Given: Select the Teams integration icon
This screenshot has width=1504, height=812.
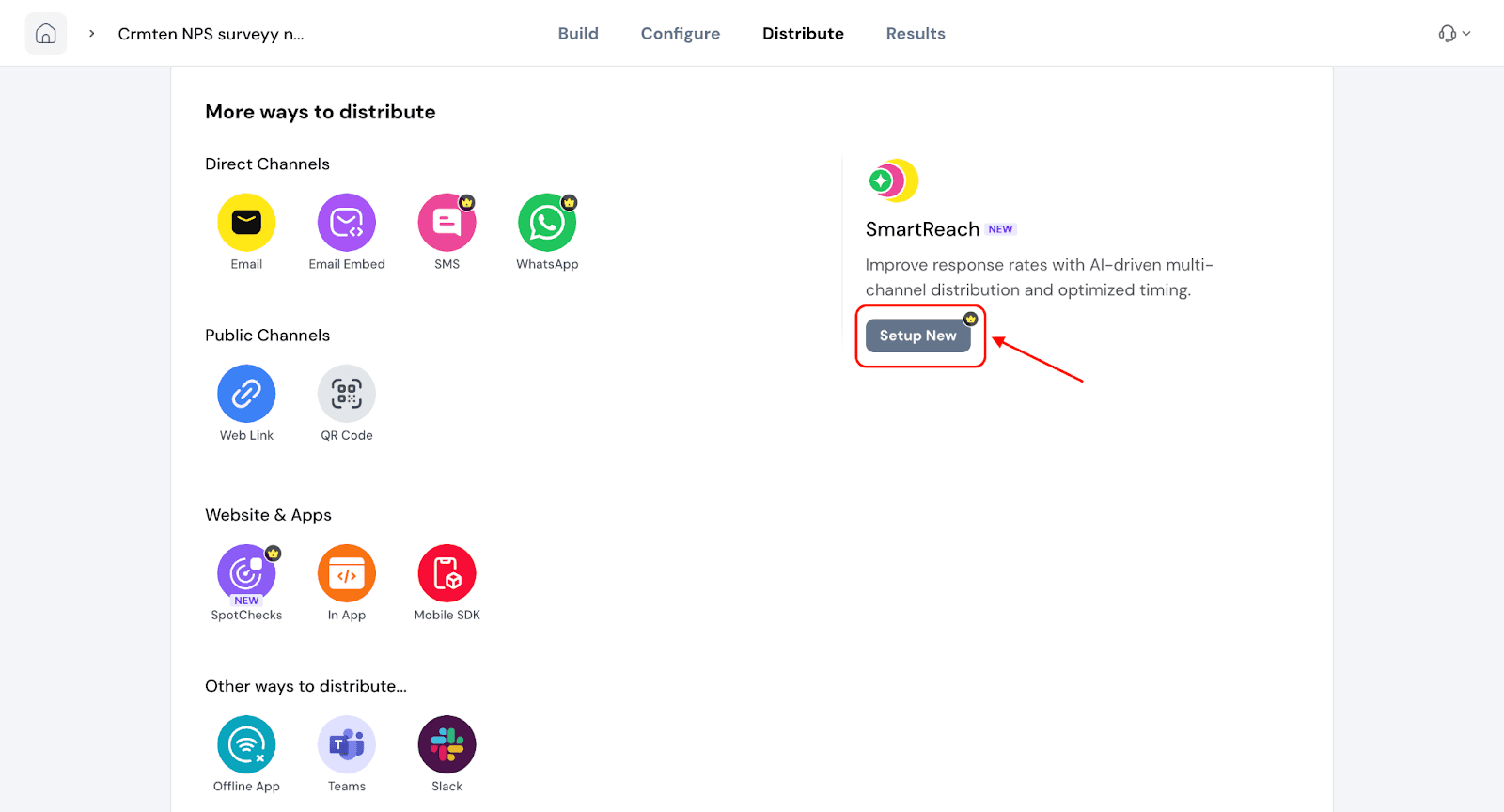Looking at the screenshot, I should click(x=347, y=744).
